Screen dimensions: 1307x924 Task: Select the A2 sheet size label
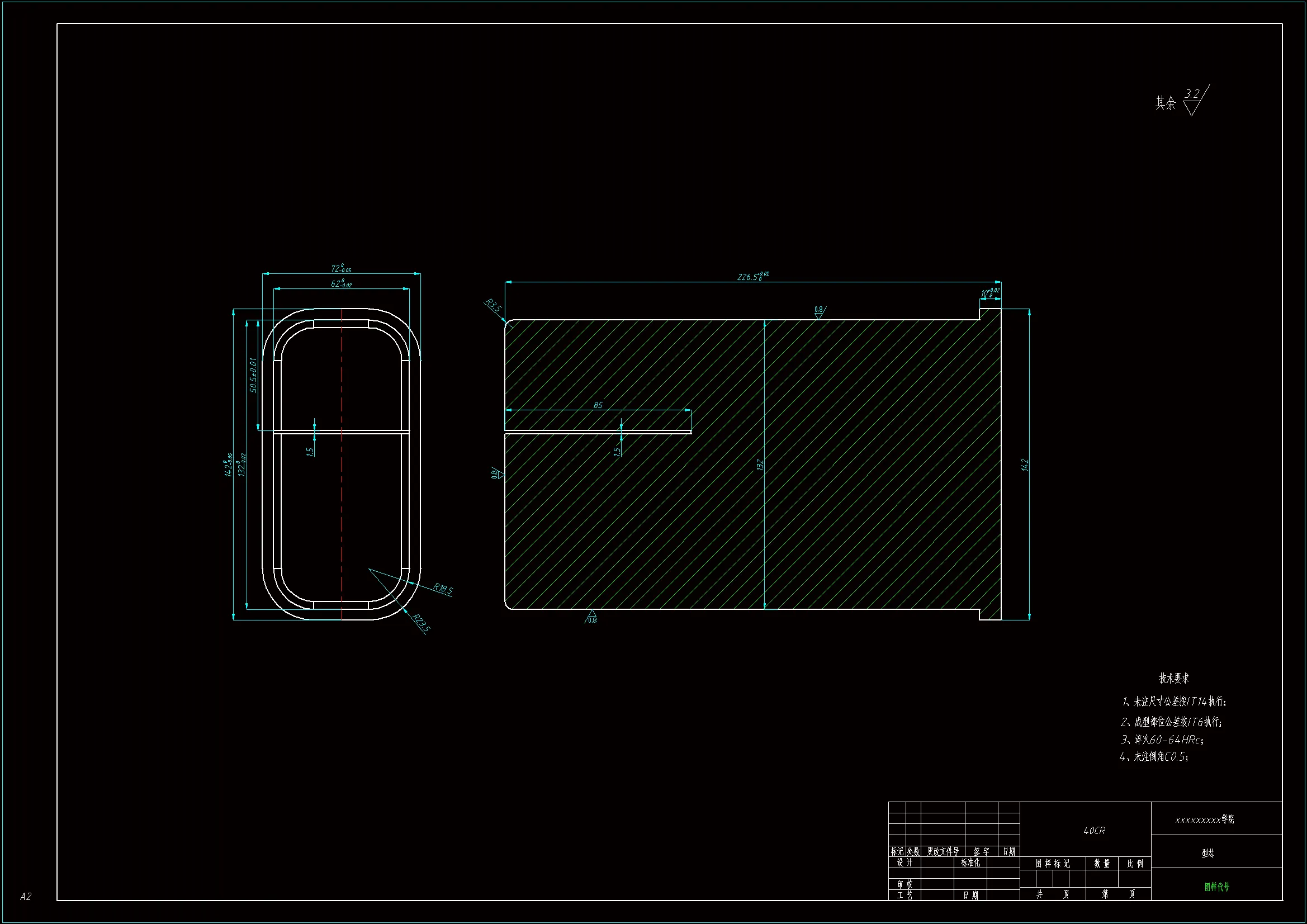tap(26, 897)
